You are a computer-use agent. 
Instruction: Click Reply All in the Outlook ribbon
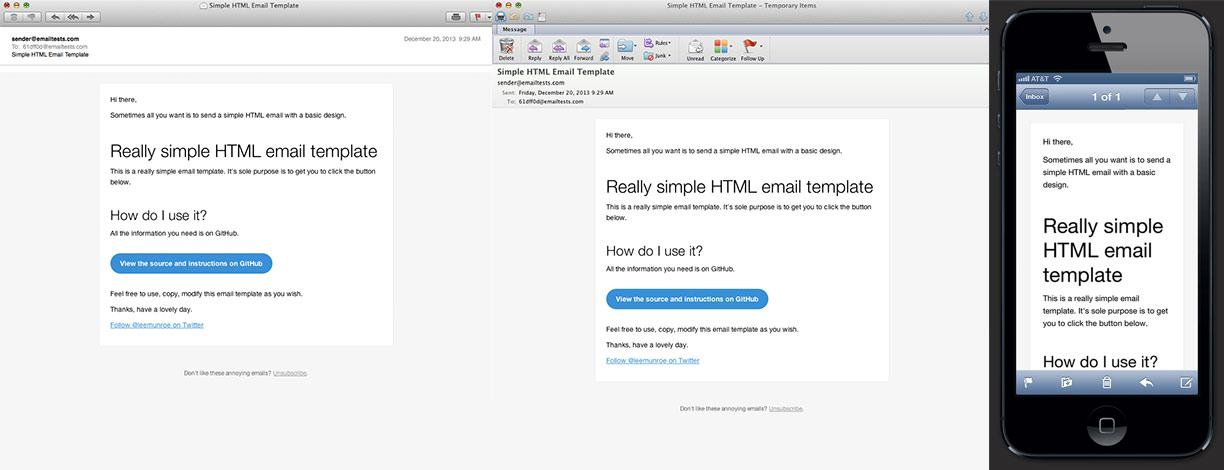pyautogui.click(x=559, y=49)
